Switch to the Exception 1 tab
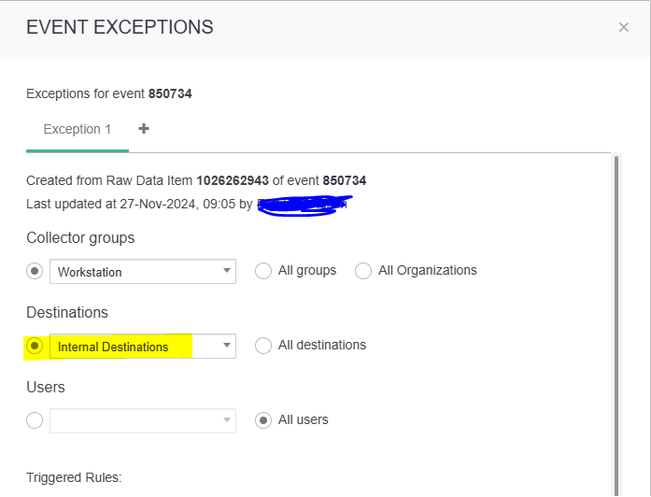The image size is (651, 497). [77, 130]
